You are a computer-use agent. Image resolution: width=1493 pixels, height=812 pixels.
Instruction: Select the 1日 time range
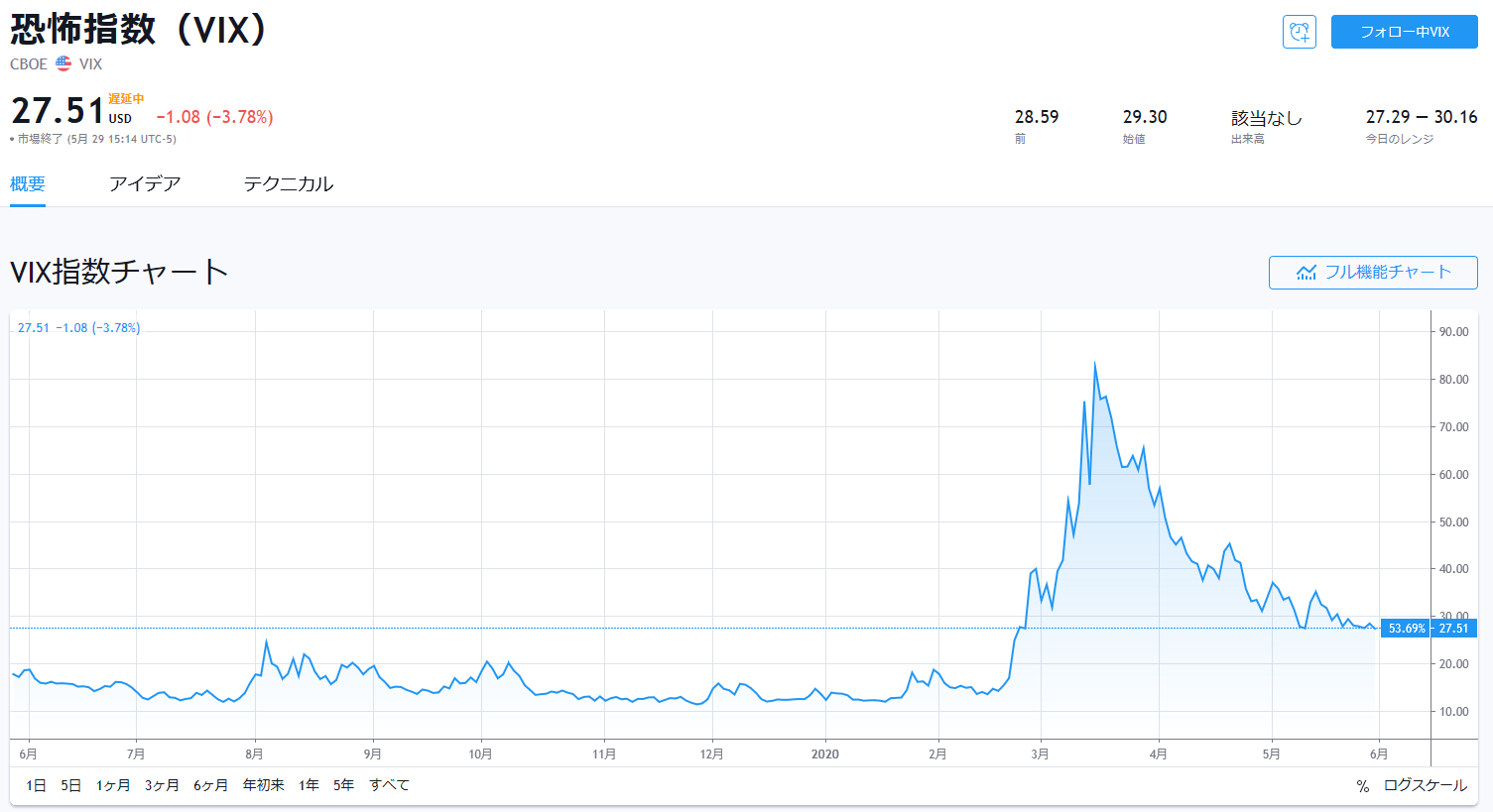coord(36,785)
